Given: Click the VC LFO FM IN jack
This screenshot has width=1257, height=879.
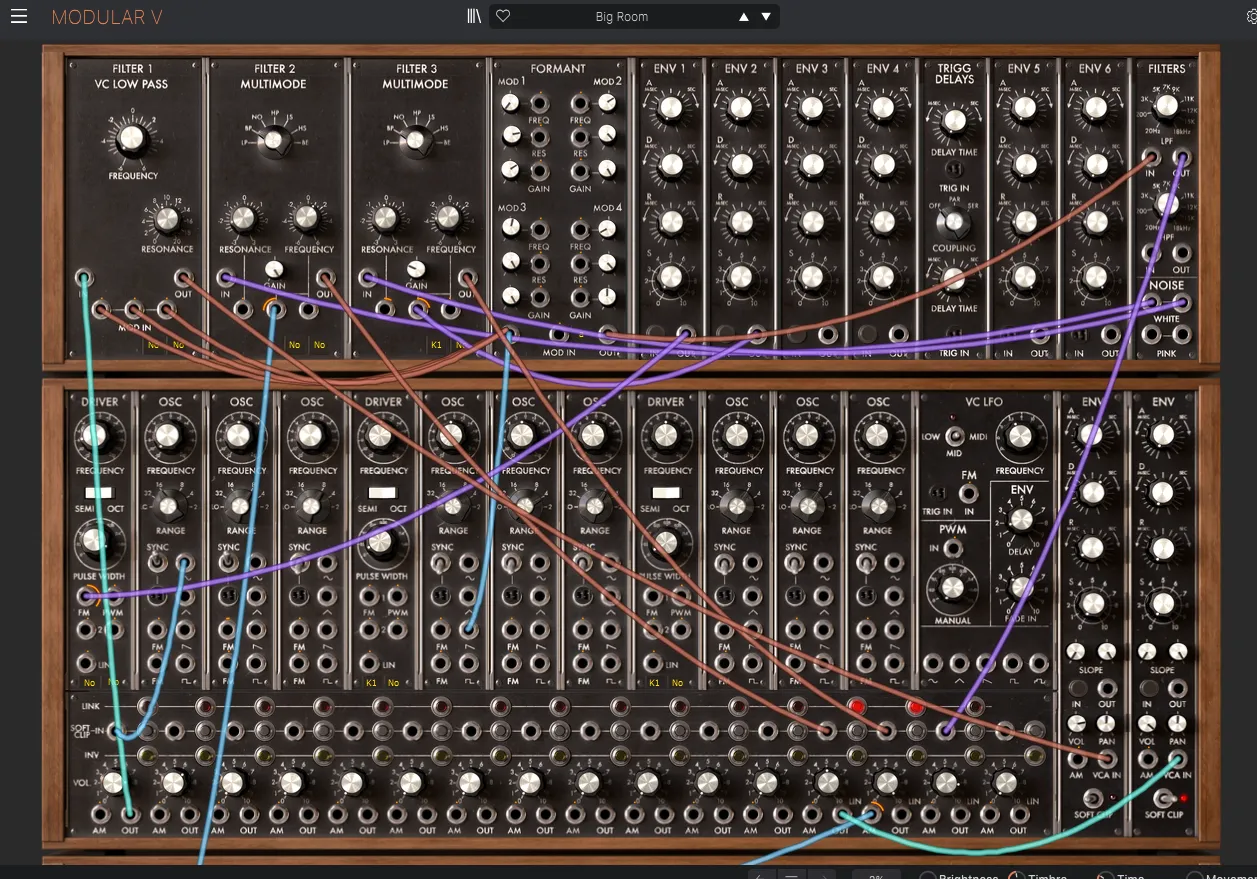Looking at the screenshot, I should point(968,493).
